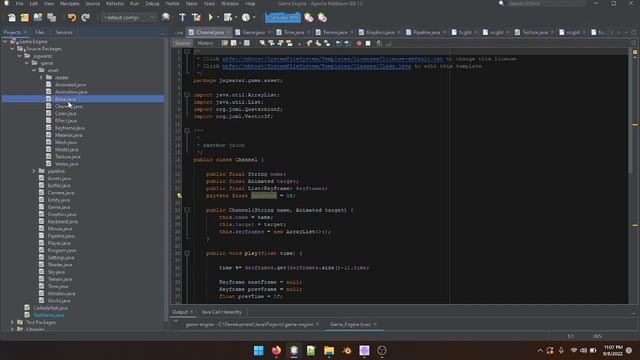Expand the Test Packages node

tap(12, 322)
